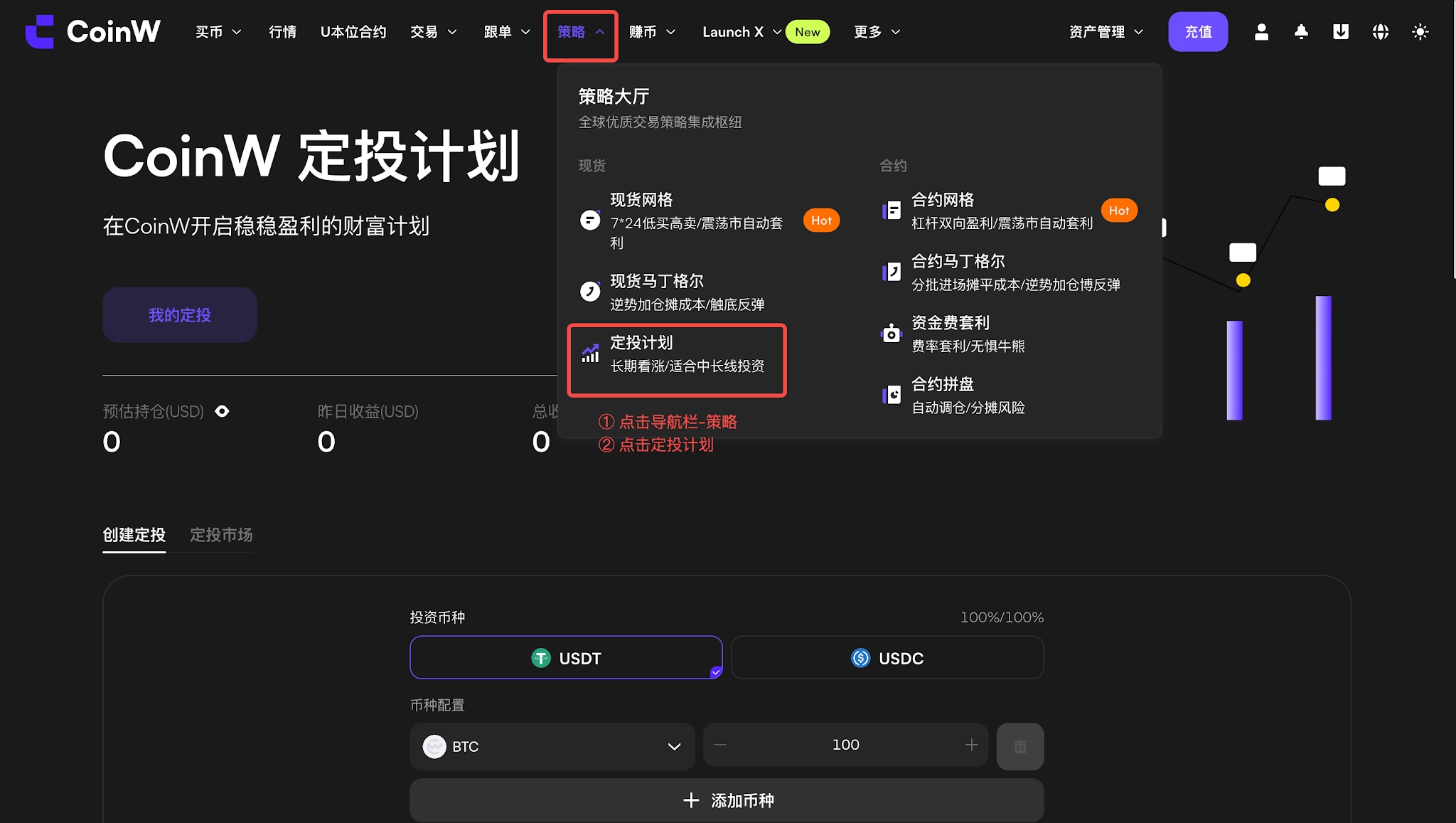
Task: Click the 资金费套利 robot icon
Action: [x=892, y=333]
